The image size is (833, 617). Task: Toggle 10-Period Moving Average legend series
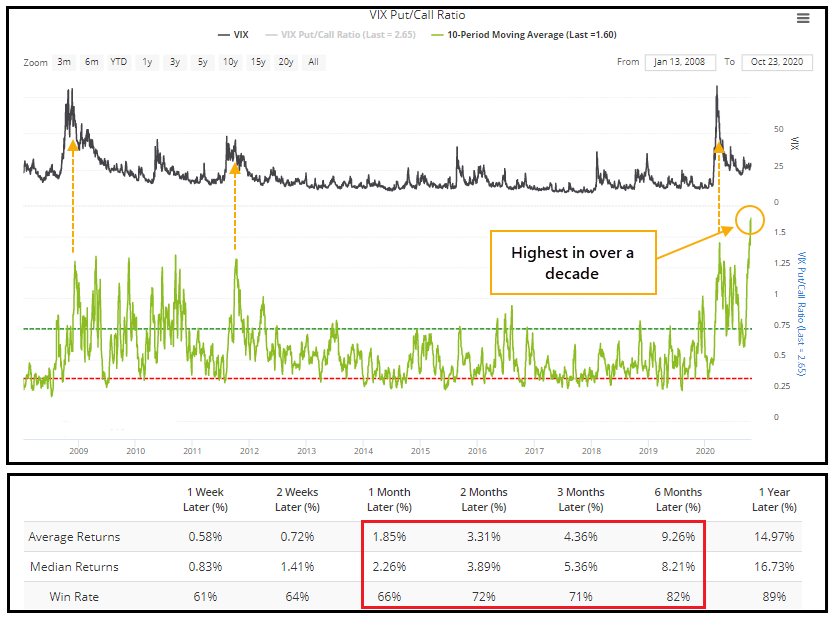[524, 35]
